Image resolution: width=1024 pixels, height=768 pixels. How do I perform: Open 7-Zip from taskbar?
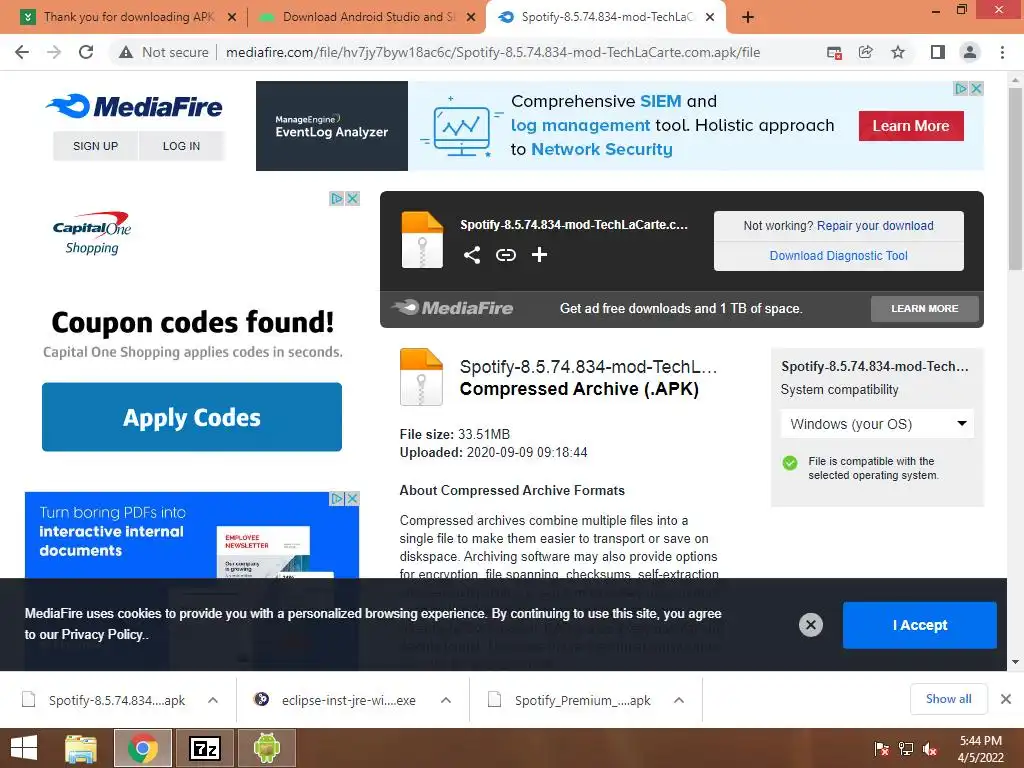click(x=204, y=748)
